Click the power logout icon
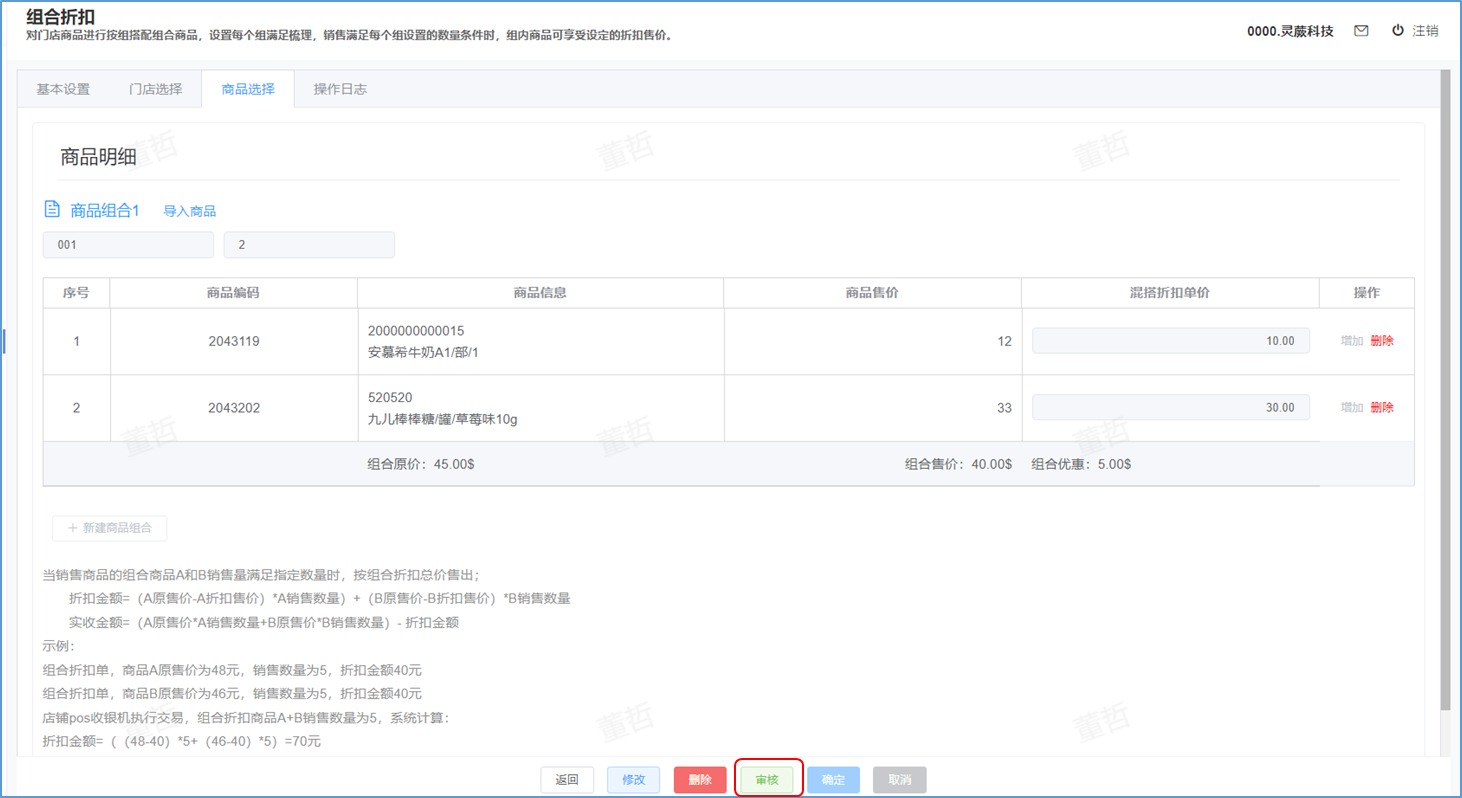Image resolution: width=1462 pixels, height=798 pixels. pos(1397,31)
